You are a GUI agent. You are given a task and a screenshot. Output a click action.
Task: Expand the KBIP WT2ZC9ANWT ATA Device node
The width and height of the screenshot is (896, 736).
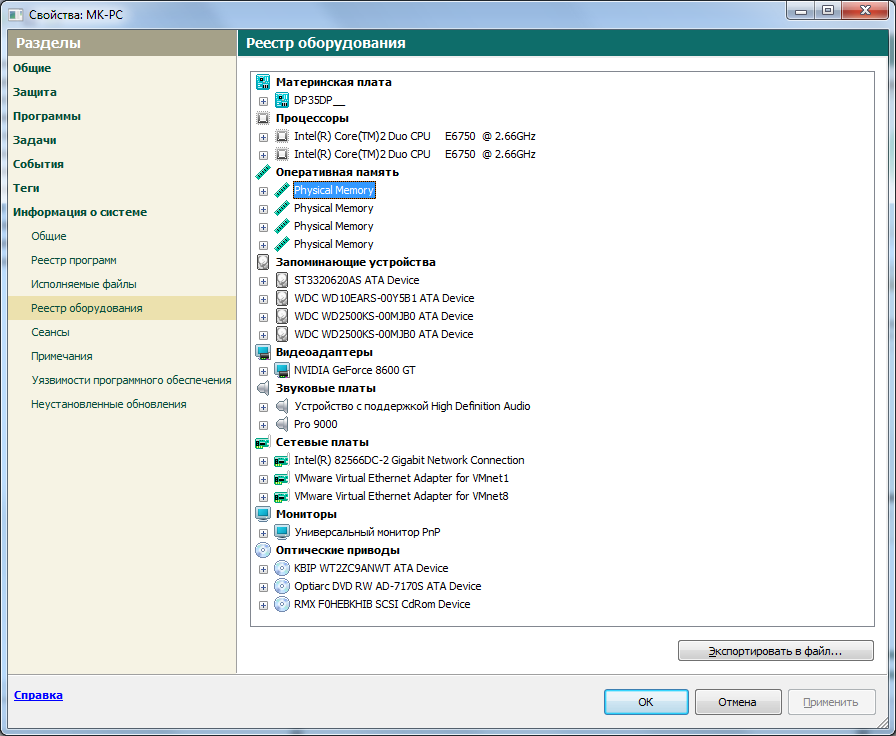pos(263,569)
